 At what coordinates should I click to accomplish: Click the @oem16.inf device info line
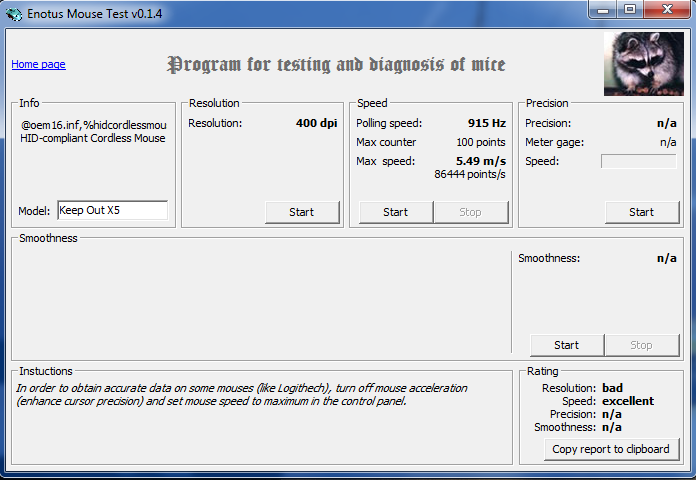(94, 125)
